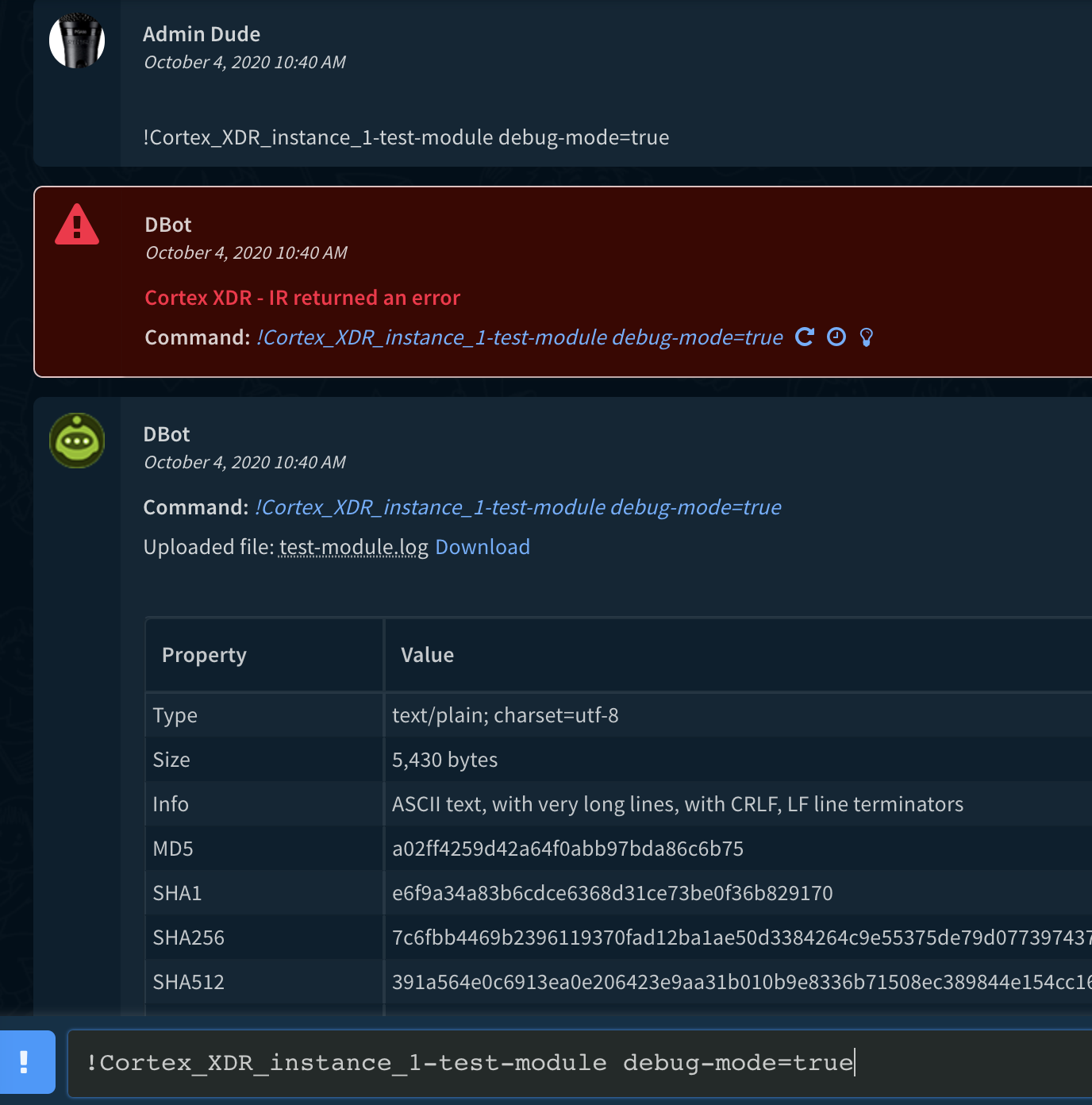1092x1105 pixels.
Task: Click the retry command icon
Action: (x=805, y=337)
